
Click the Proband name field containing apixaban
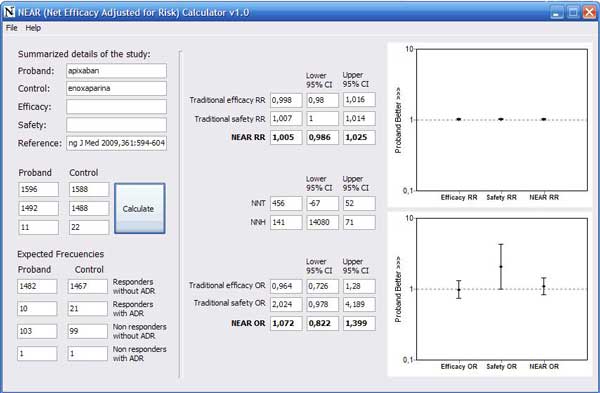pos(116,71)
